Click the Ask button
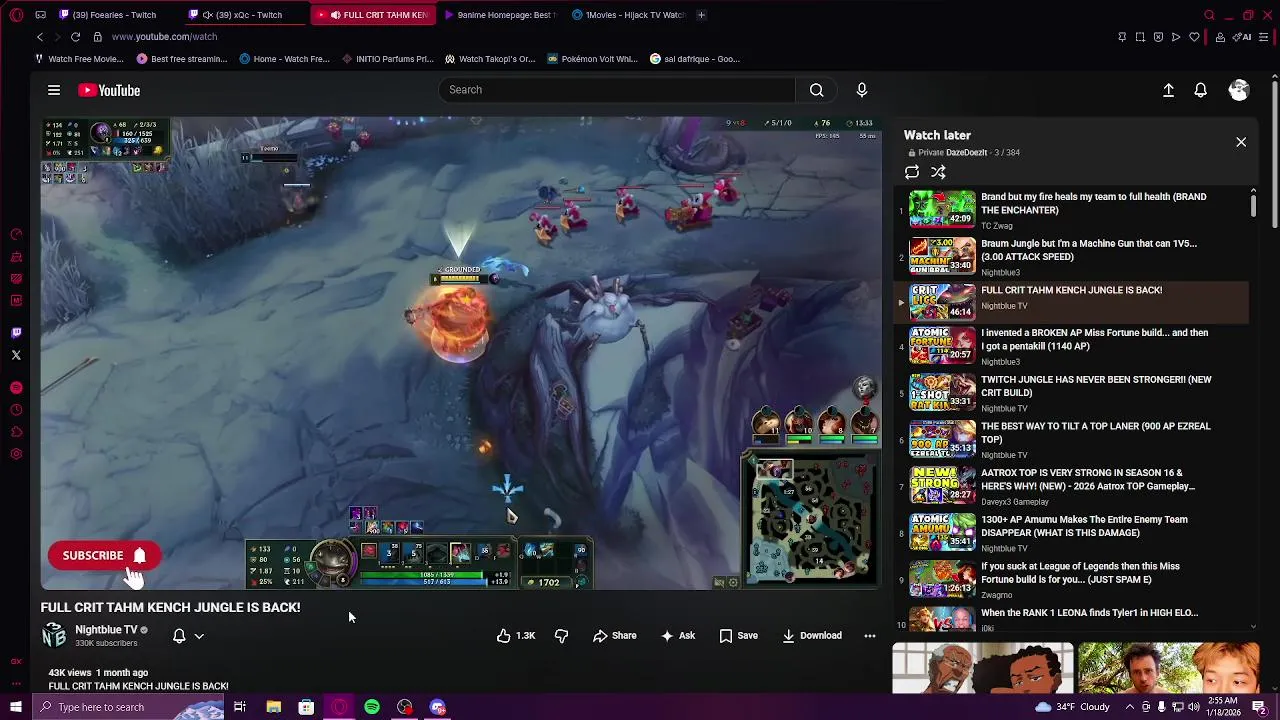This screenshot has width=1280, height=720. pos(677,635)
